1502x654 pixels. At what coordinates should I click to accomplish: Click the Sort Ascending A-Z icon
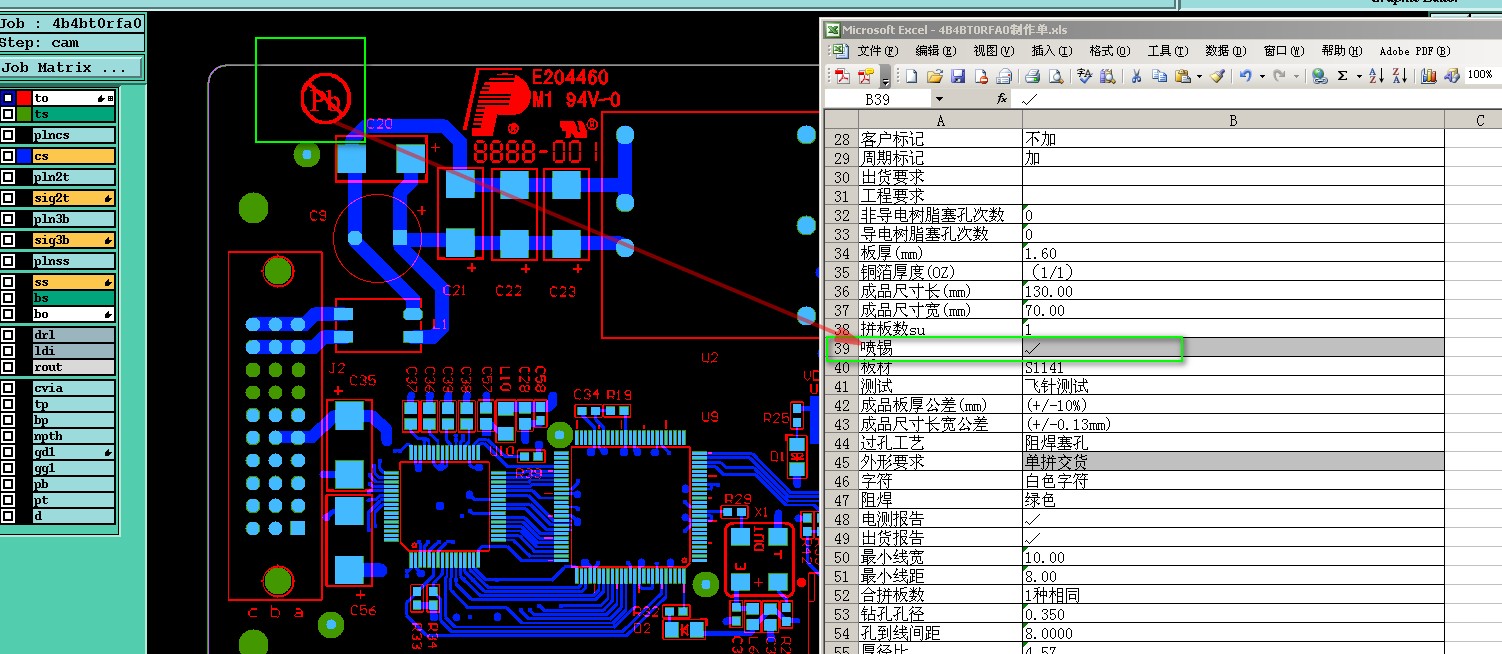tap(1376, 76)
